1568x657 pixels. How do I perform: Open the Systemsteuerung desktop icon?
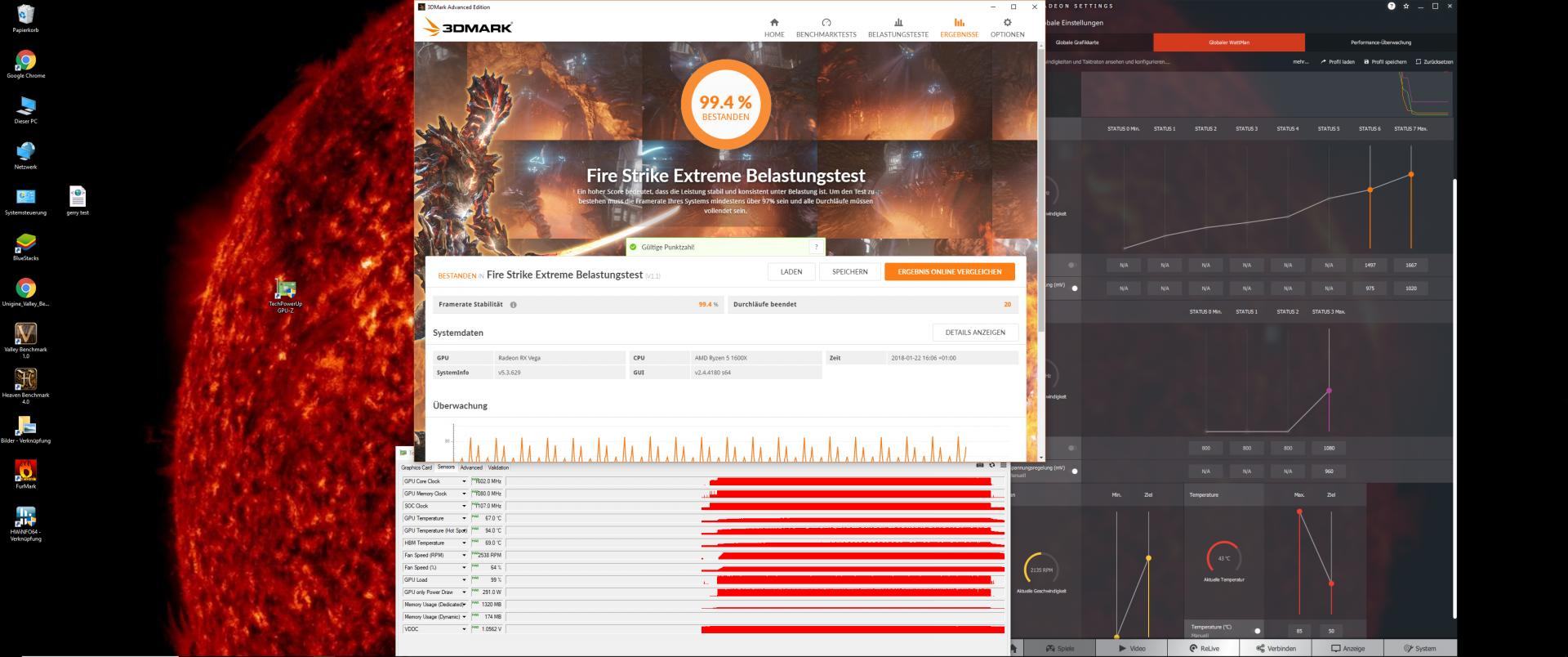point(25,201)
